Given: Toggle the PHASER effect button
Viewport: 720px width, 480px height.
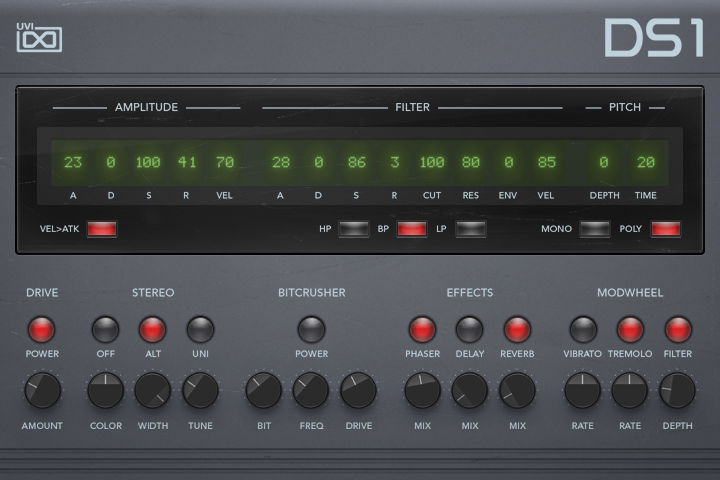Looking at the screenshot, I should point(422,329).
